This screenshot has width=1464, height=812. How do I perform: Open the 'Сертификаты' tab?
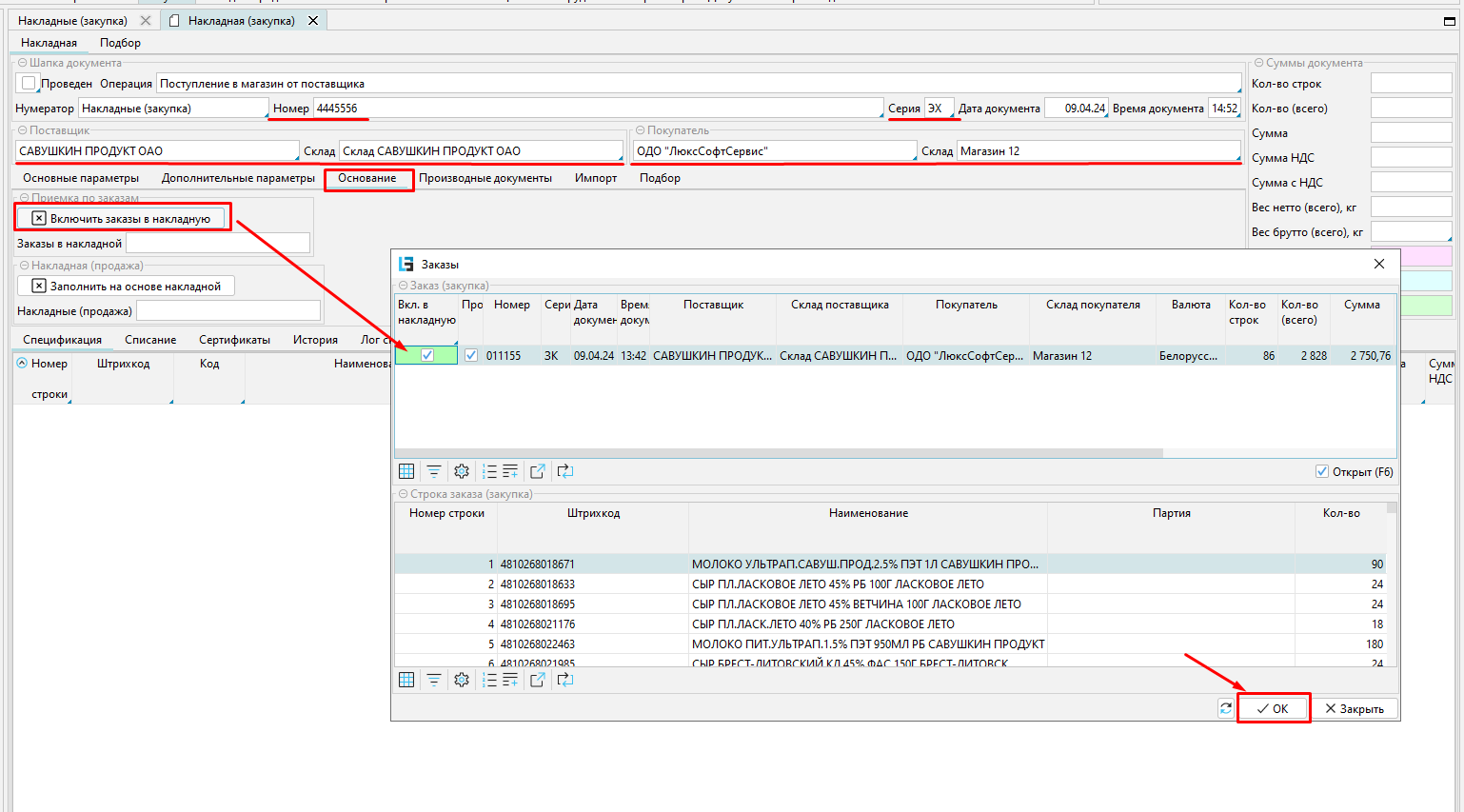click(x=234, y=340)
